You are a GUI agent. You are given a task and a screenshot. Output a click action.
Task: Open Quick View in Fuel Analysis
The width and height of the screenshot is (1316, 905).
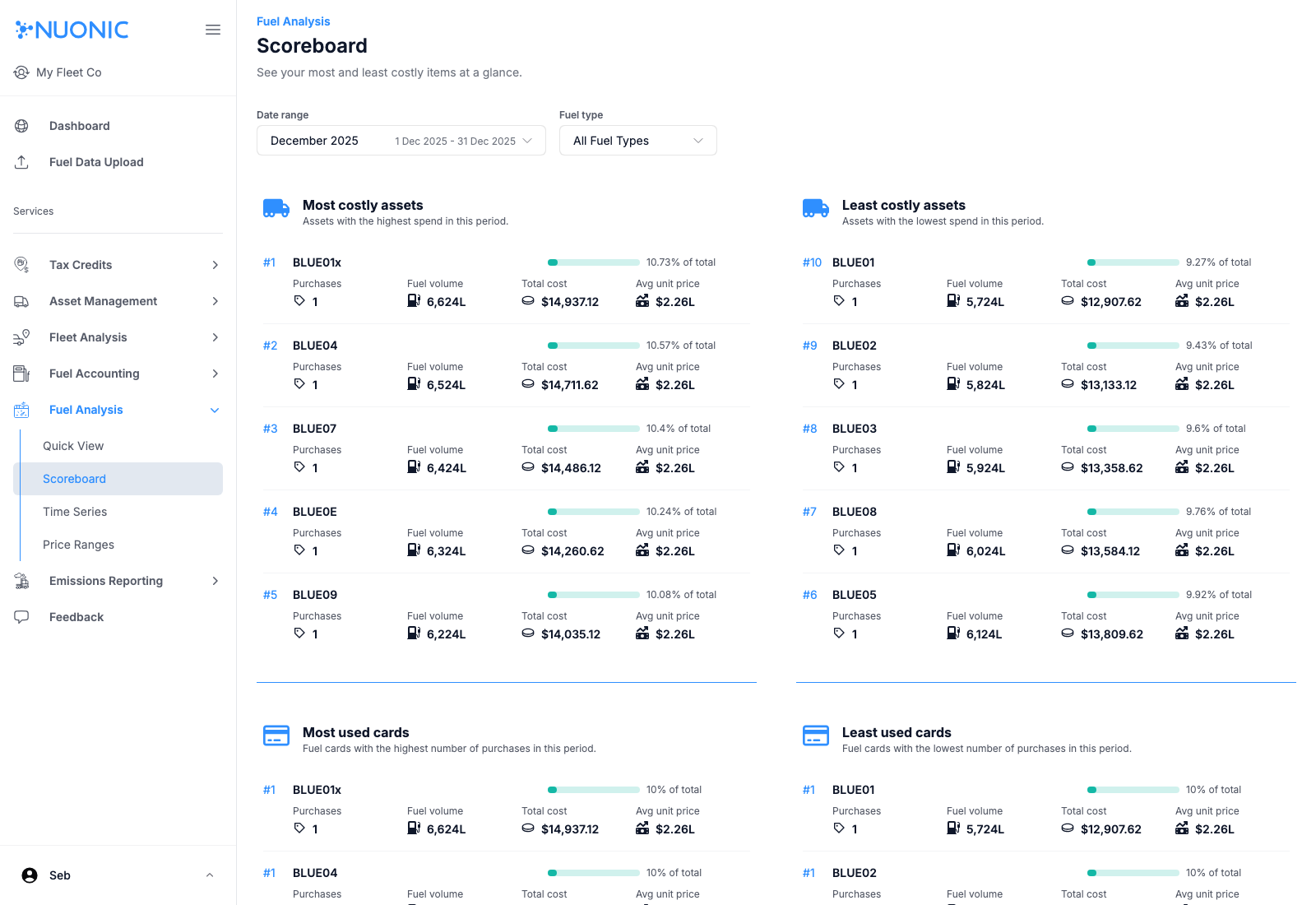73,446
